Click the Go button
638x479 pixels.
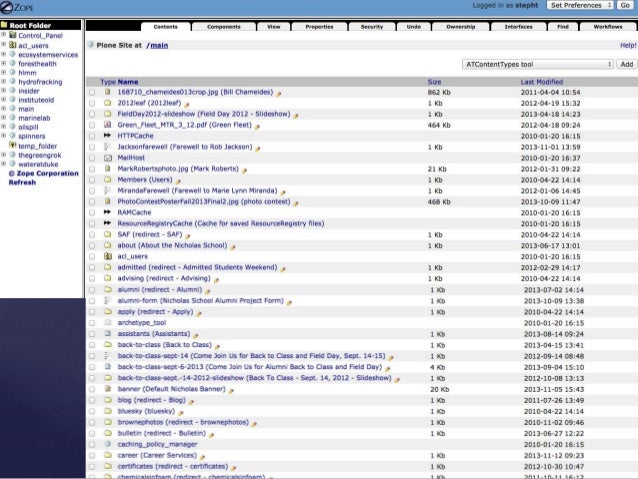625,5
